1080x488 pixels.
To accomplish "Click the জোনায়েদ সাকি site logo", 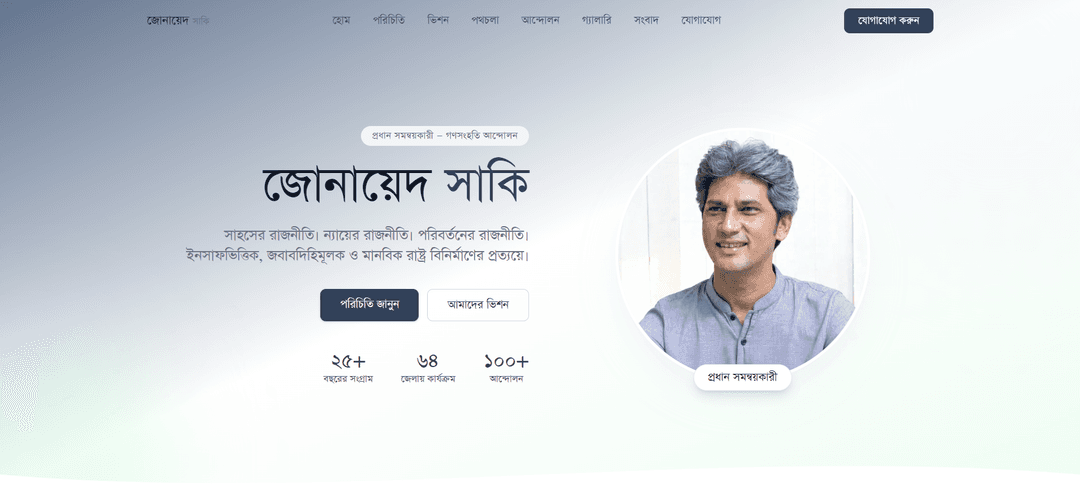I will 178,21.
